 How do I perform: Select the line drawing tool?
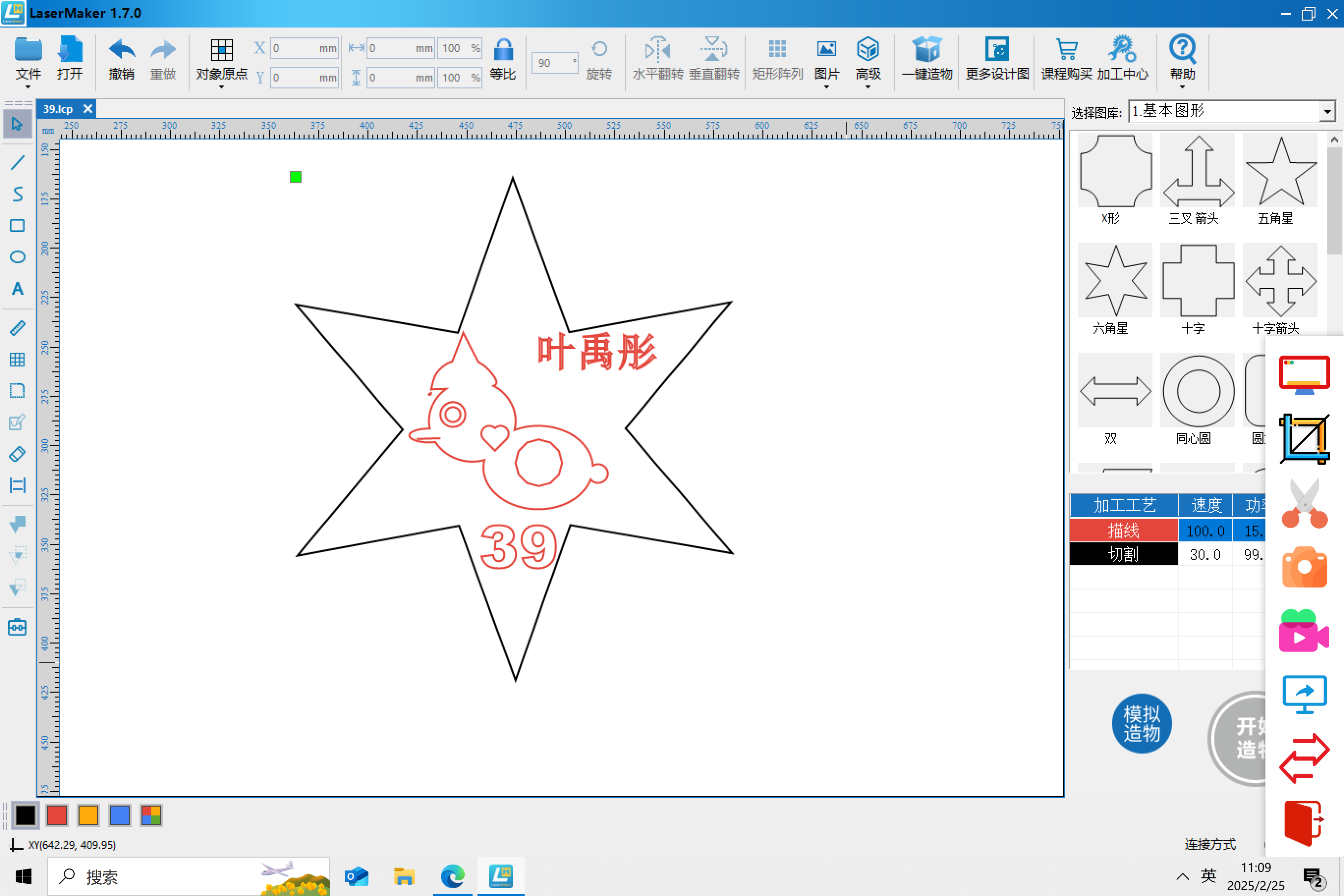17,163
